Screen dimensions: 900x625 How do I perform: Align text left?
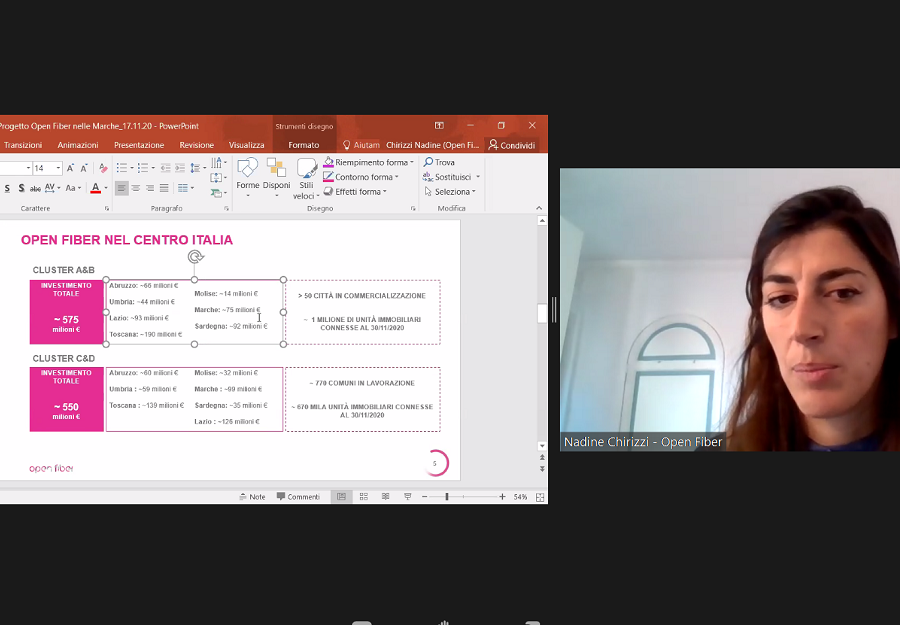point(122,188)
